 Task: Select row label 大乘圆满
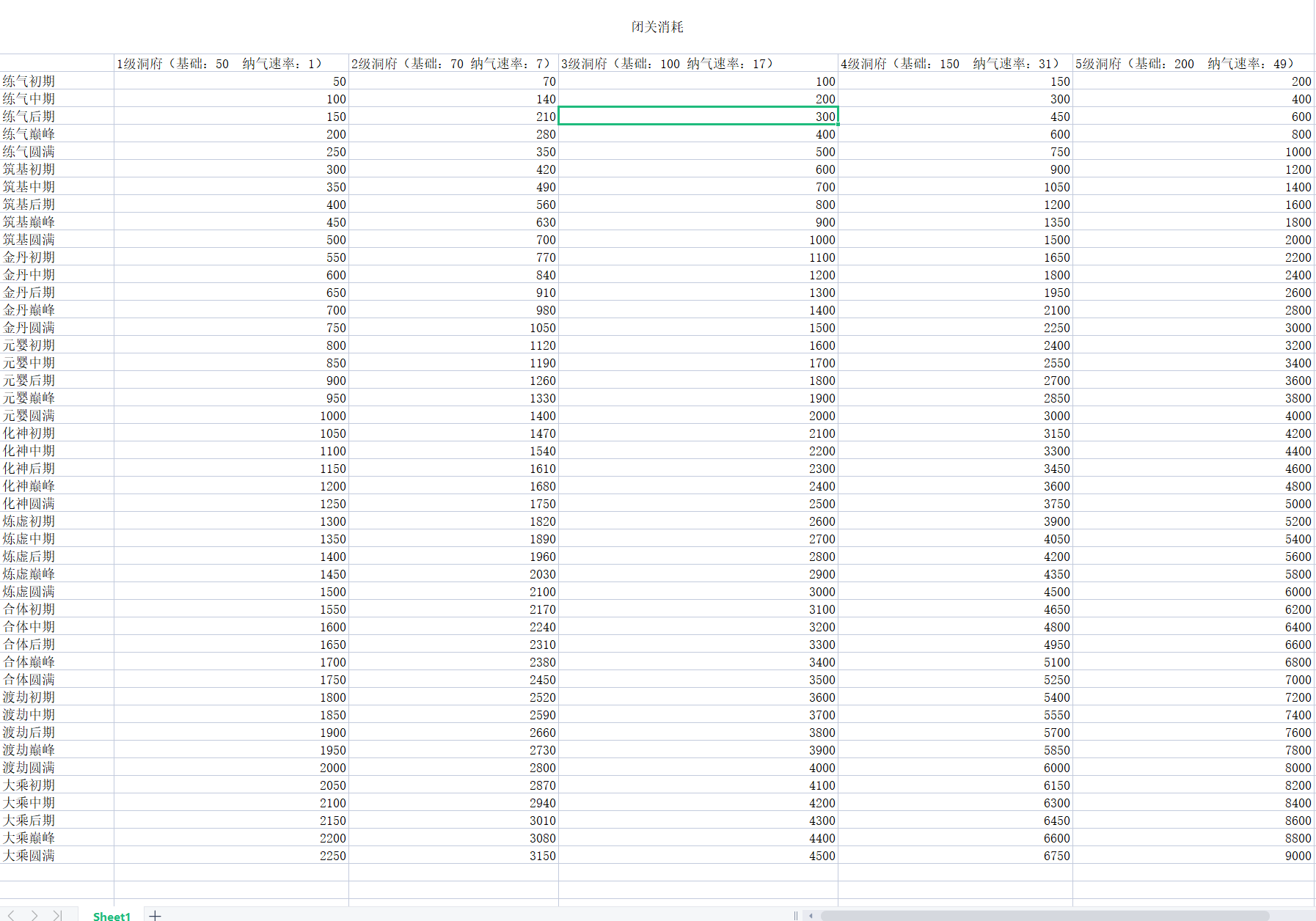56,855
